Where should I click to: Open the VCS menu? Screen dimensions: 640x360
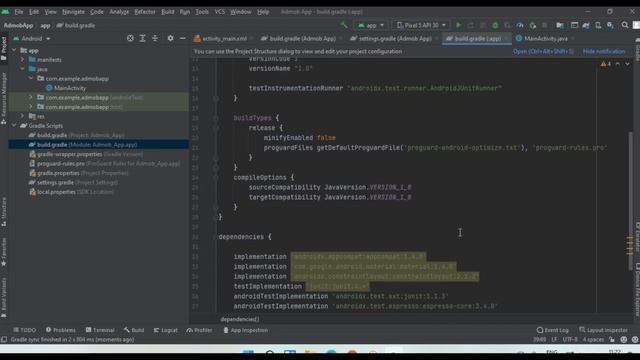[220, 12]
